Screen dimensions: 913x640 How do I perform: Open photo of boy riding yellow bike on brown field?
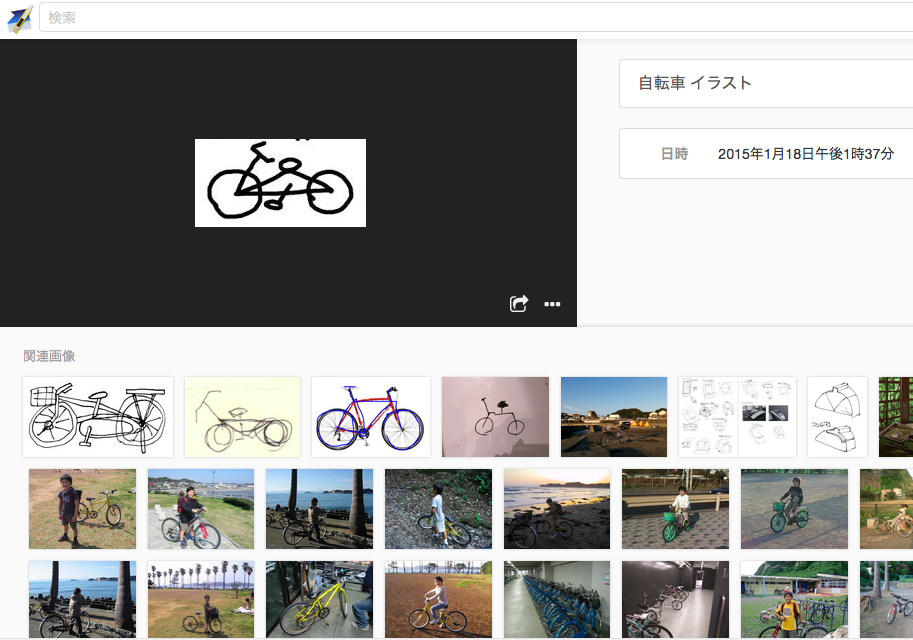[438, 599]
